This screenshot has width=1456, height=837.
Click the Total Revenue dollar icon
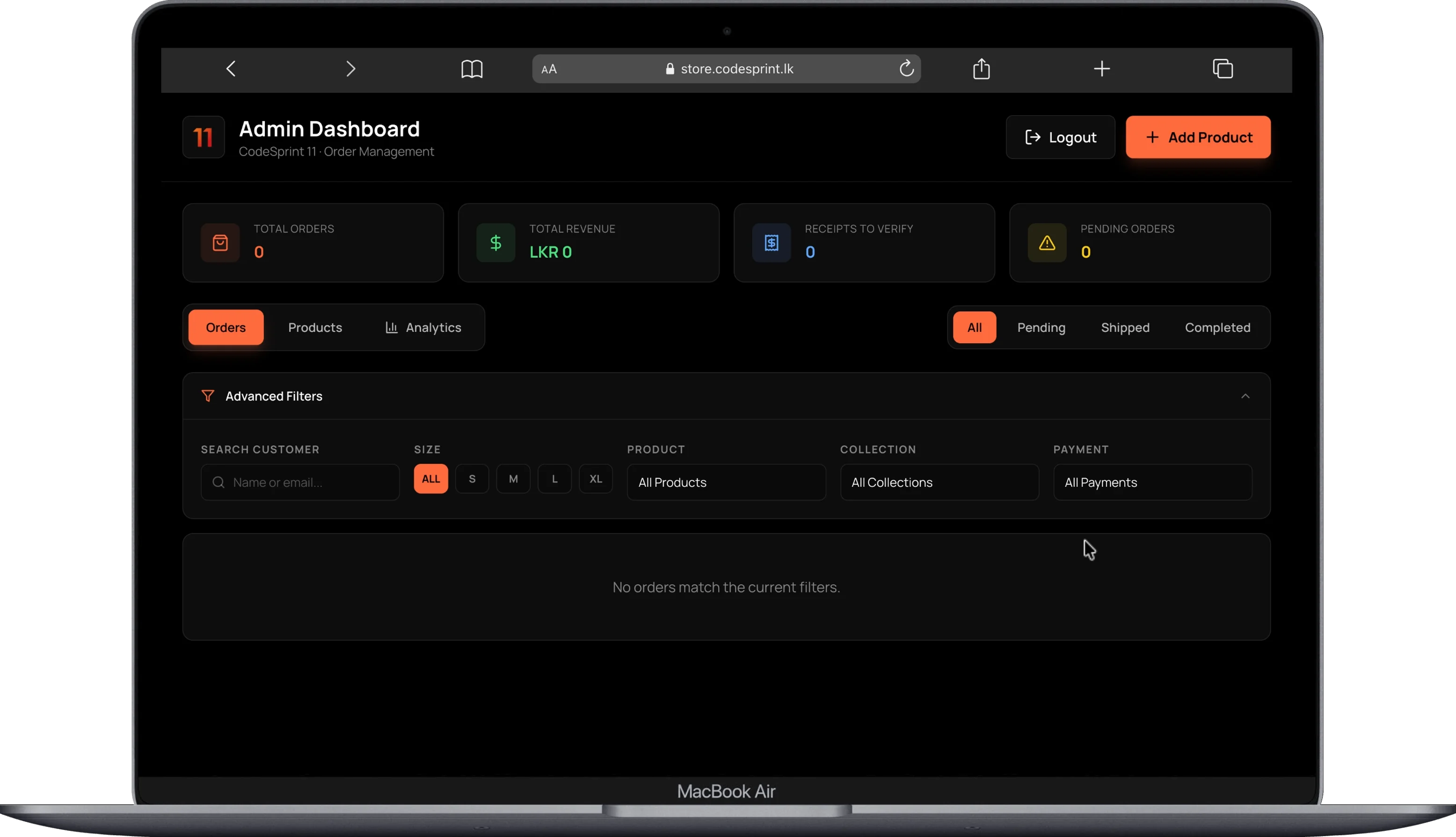click(495, 242)
